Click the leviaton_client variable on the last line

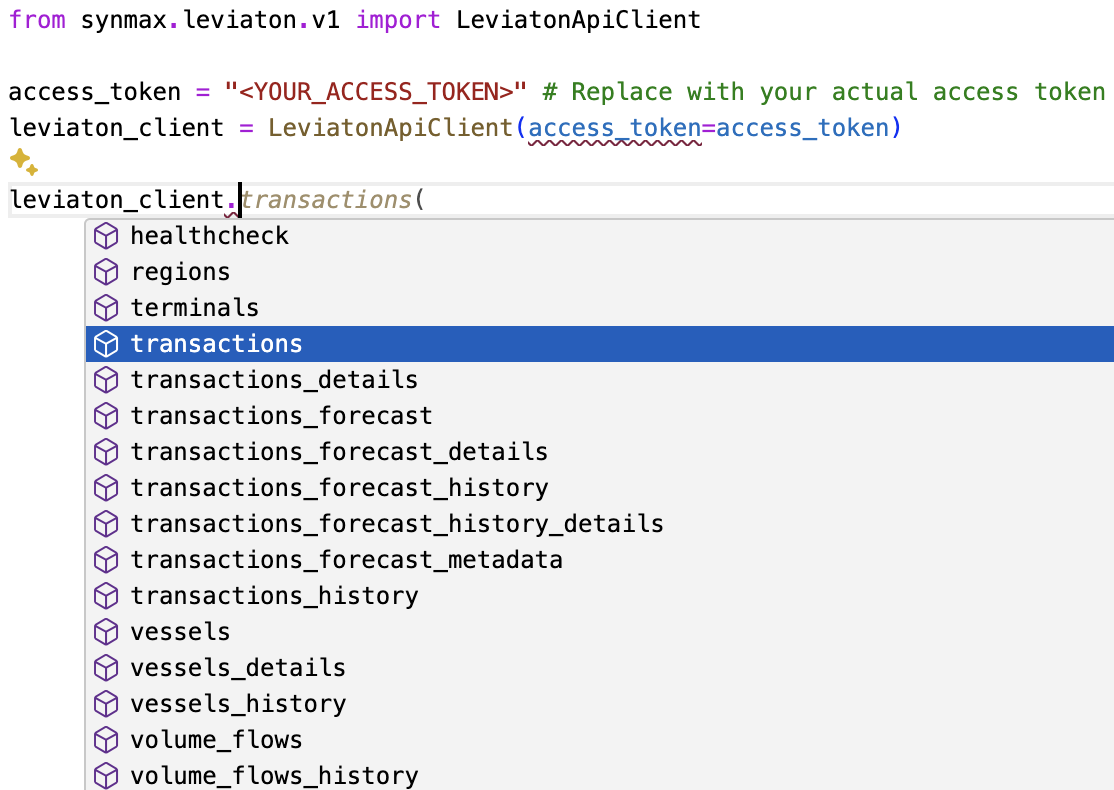(x=113, y=199)
